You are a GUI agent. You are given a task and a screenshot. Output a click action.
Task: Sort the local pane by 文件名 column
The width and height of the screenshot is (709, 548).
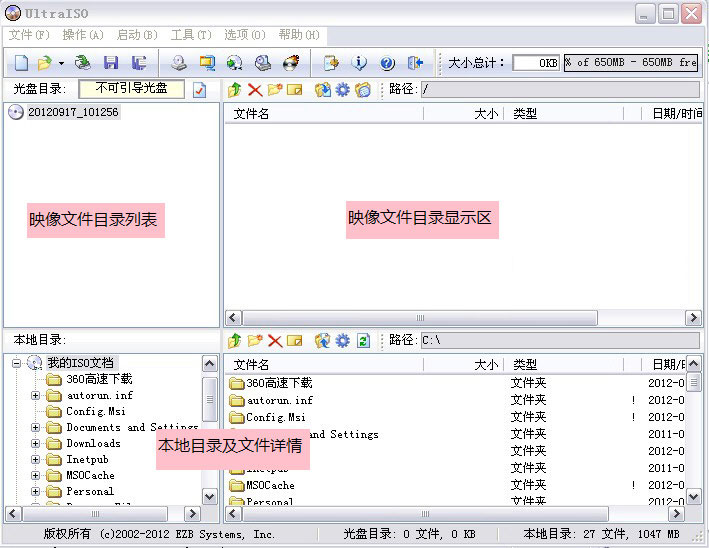point(324,364)
